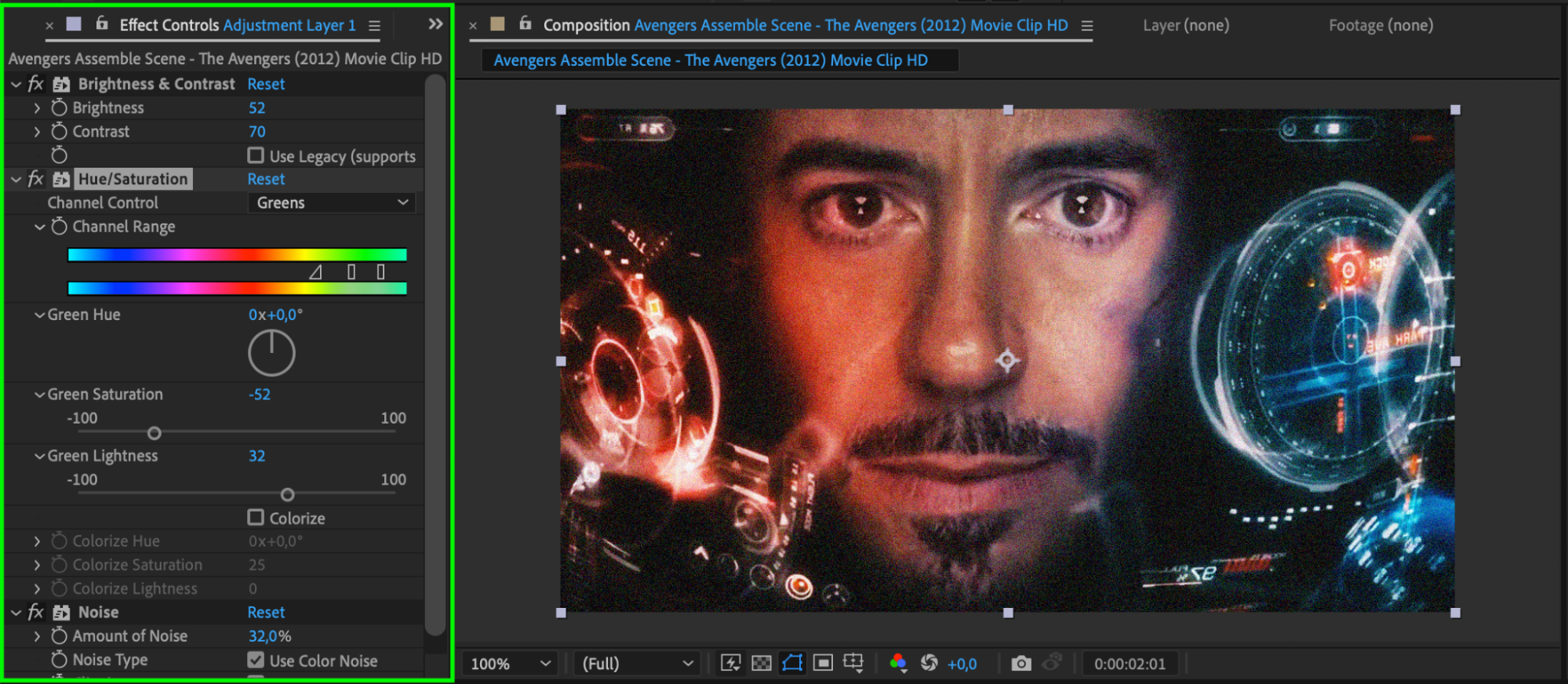
Task: Click the Green Lightness slider handle
Action: click(x=288, y=494)
